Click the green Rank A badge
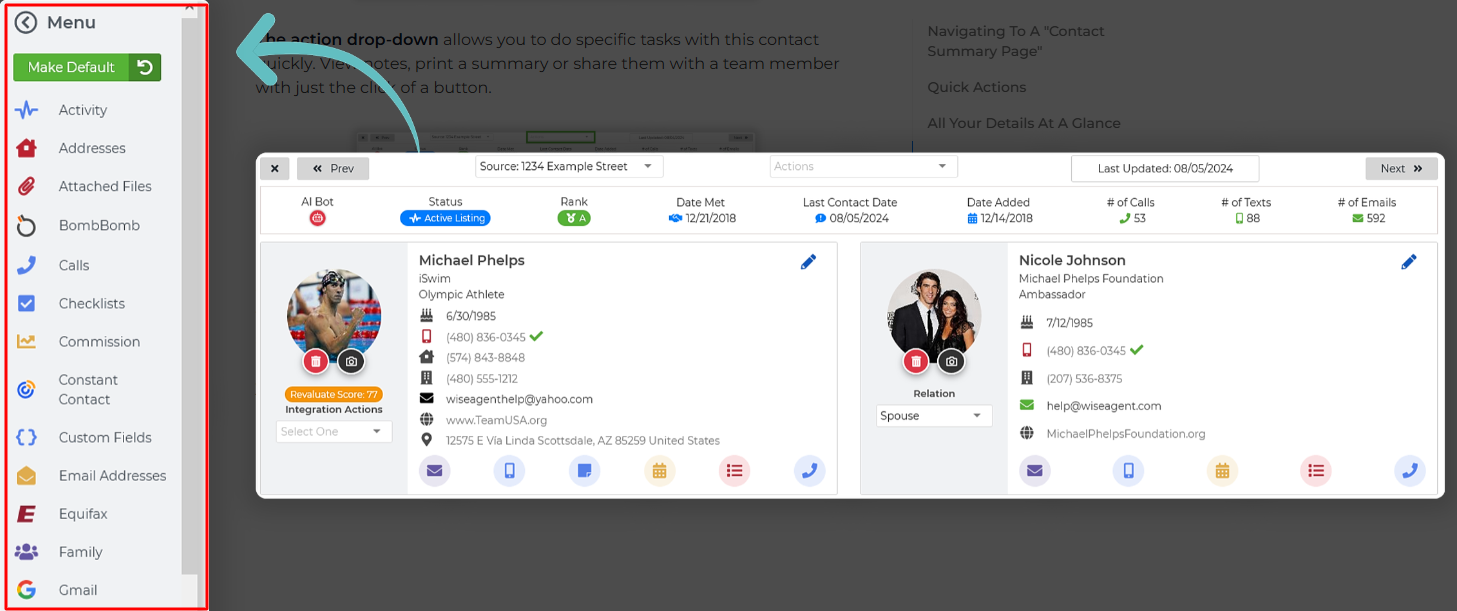The height and width of the screenshot is (611, 1457). [x=574, y=218]
